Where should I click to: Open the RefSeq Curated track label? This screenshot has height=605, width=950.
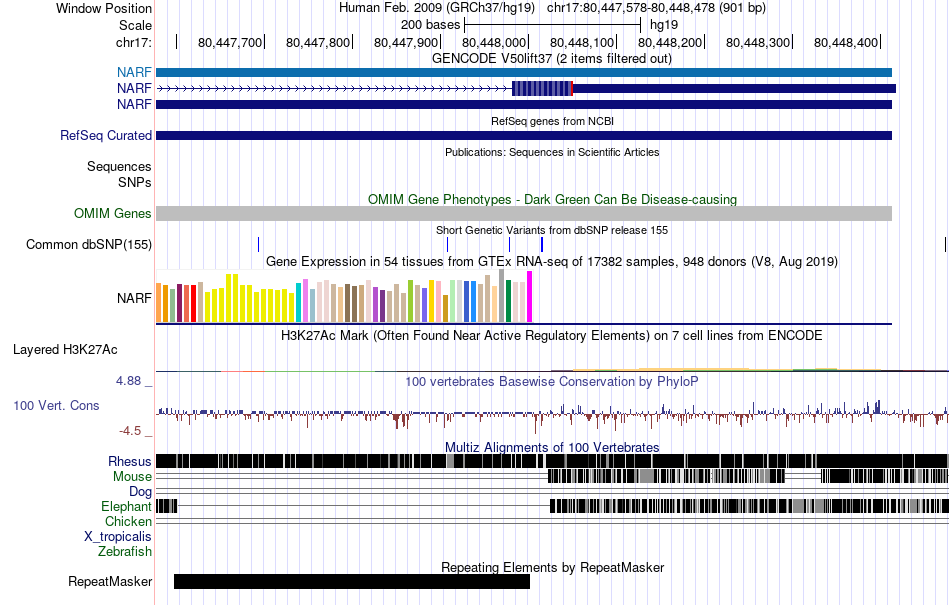click(x=106, y=136)
